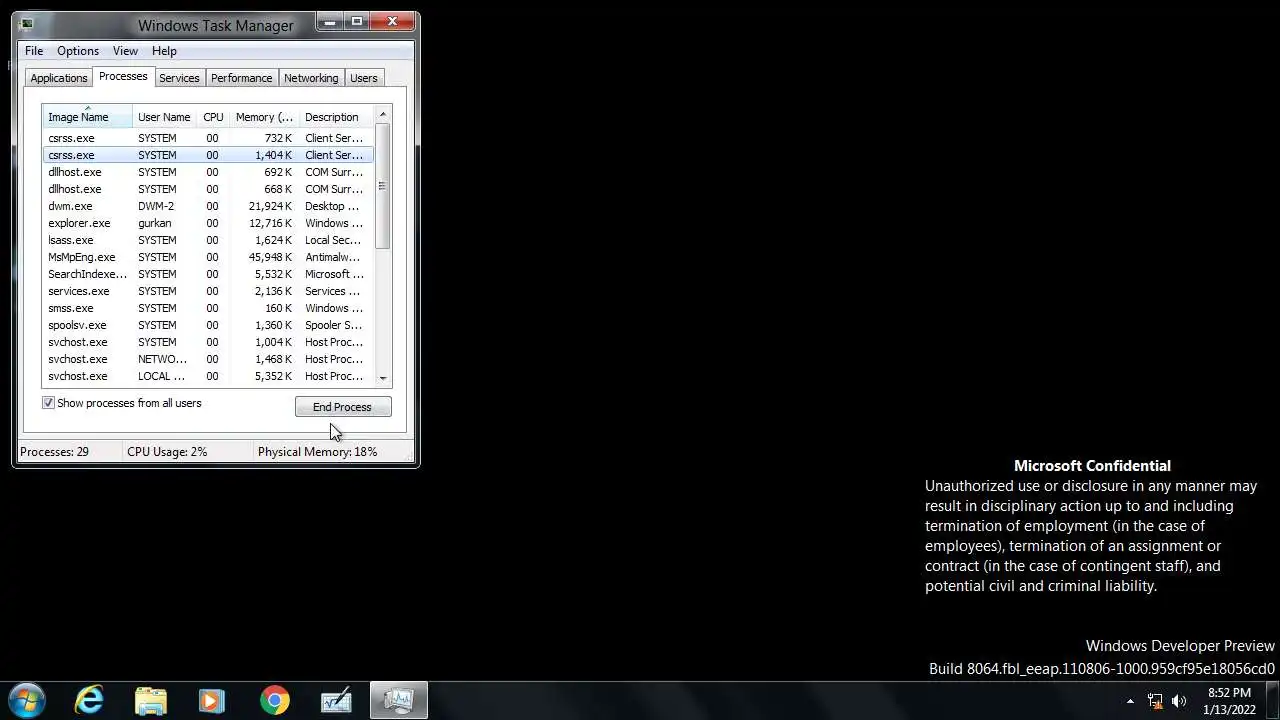The width and height of the screenshot is (1280, 720).
Task: Close the Windows Task Manager window
Action: point(392,21)
